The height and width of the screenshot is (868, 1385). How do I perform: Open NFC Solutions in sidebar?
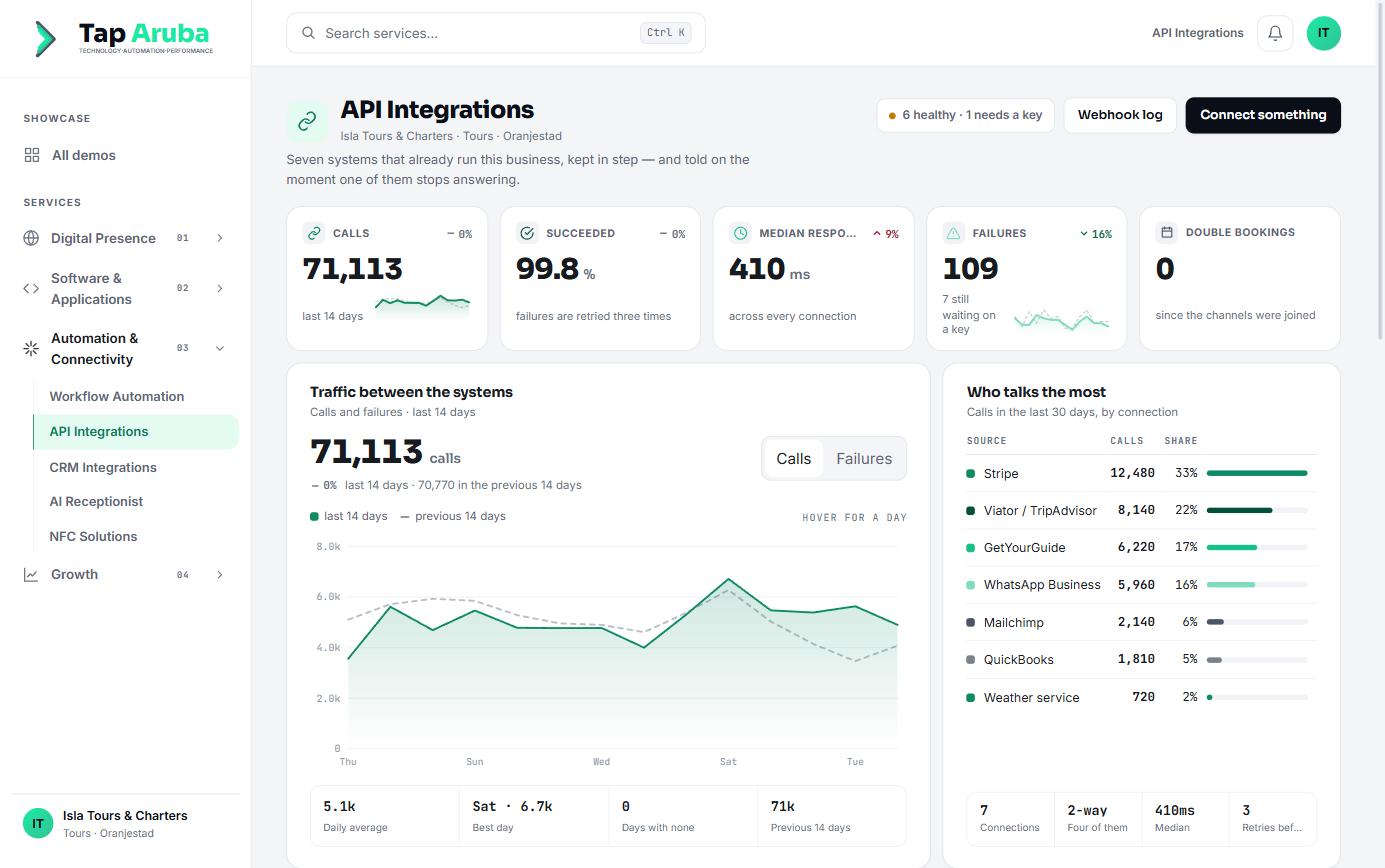(x=136, y=536)
